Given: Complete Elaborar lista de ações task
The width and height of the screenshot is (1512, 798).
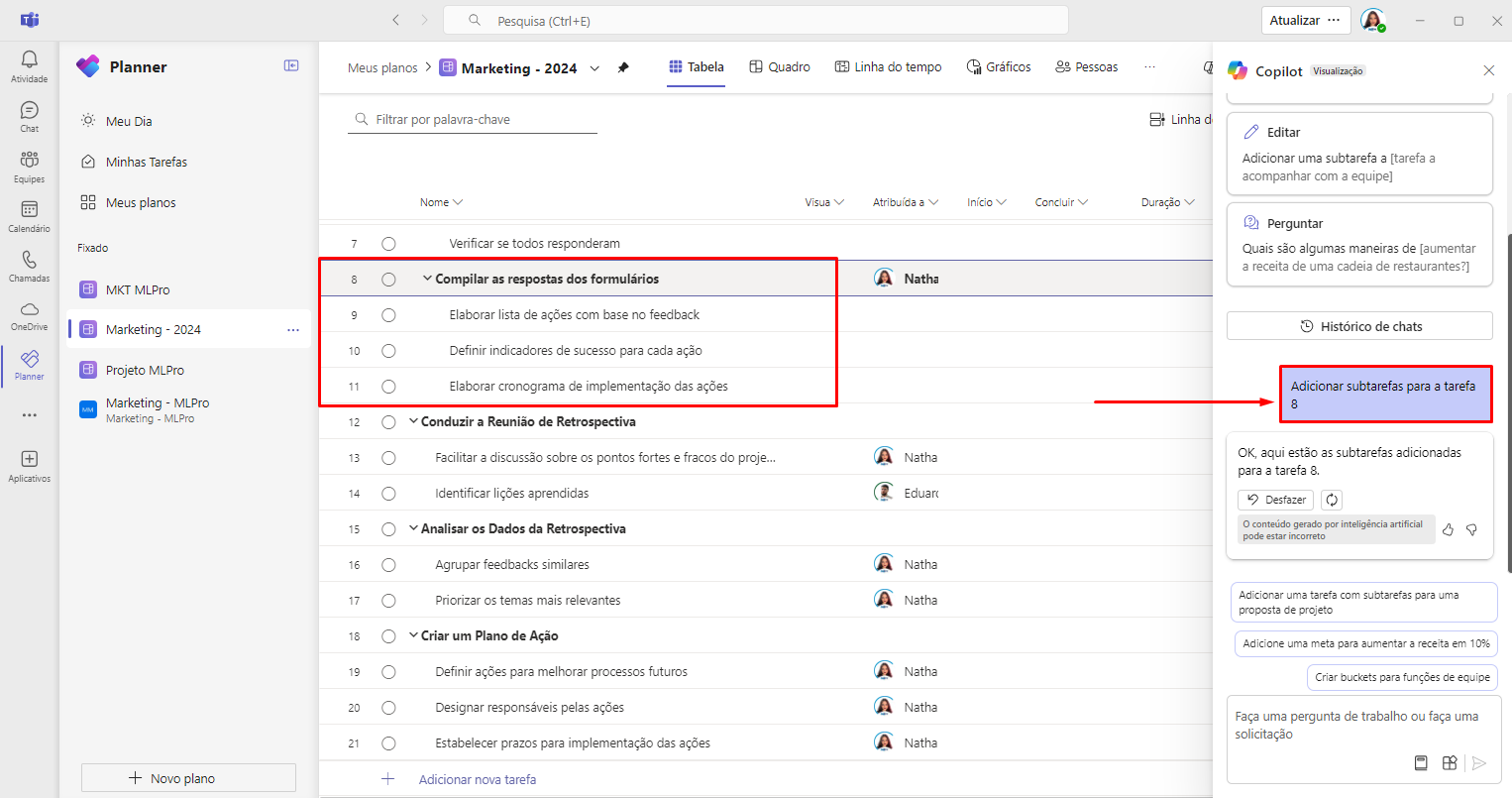Looking at the screenshot, I should click(388, 315).
